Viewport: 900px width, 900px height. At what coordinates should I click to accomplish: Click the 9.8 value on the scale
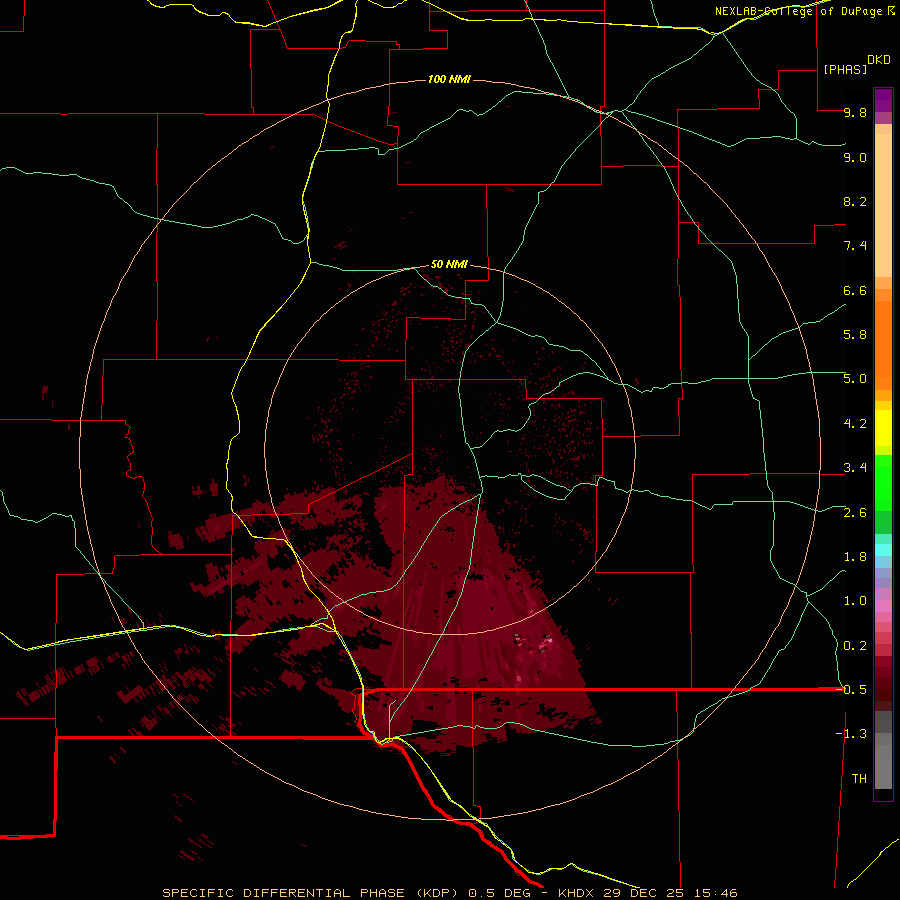[x=855, y=112]
